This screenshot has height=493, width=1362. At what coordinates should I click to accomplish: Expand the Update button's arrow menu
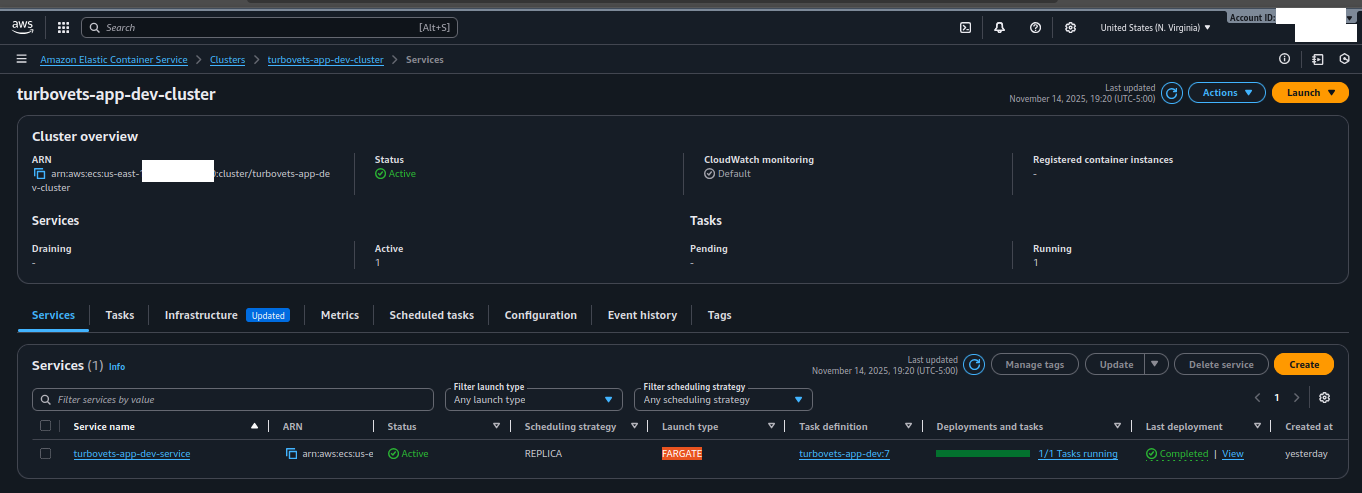(x=1156, y=365)
